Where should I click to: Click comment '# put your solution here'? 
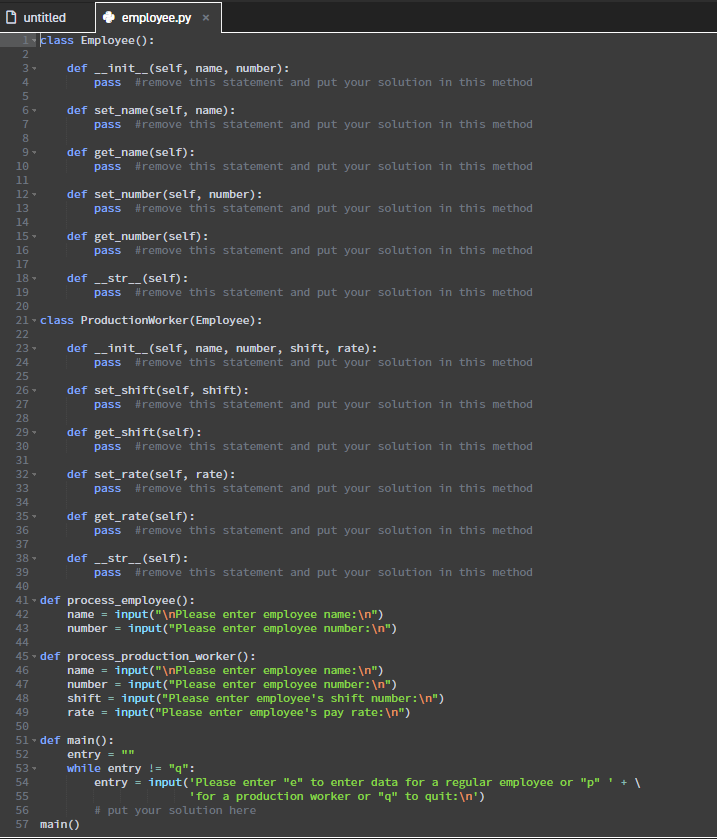tap(175, 810)
